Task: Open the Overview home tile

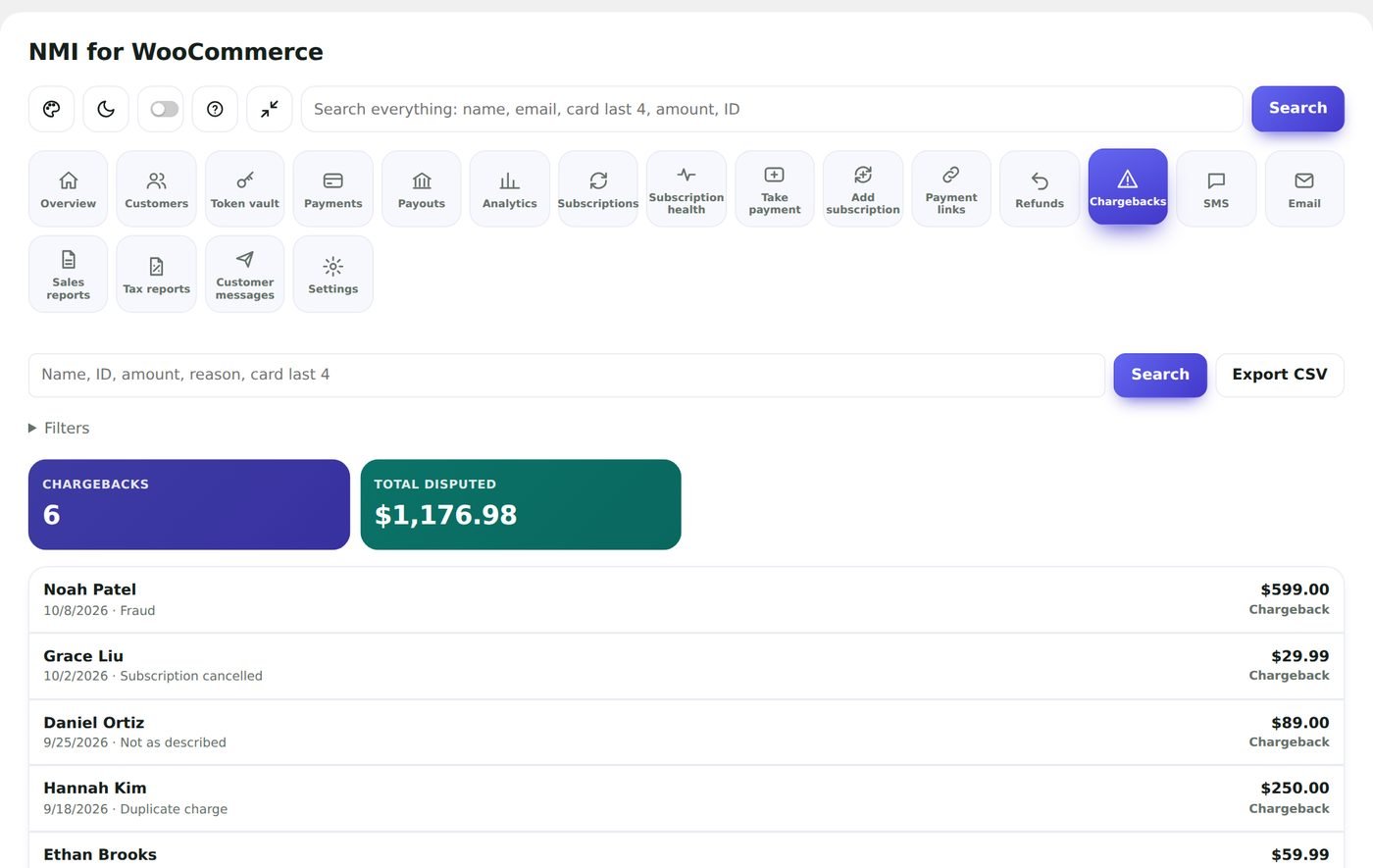Action: click(69, 188)
